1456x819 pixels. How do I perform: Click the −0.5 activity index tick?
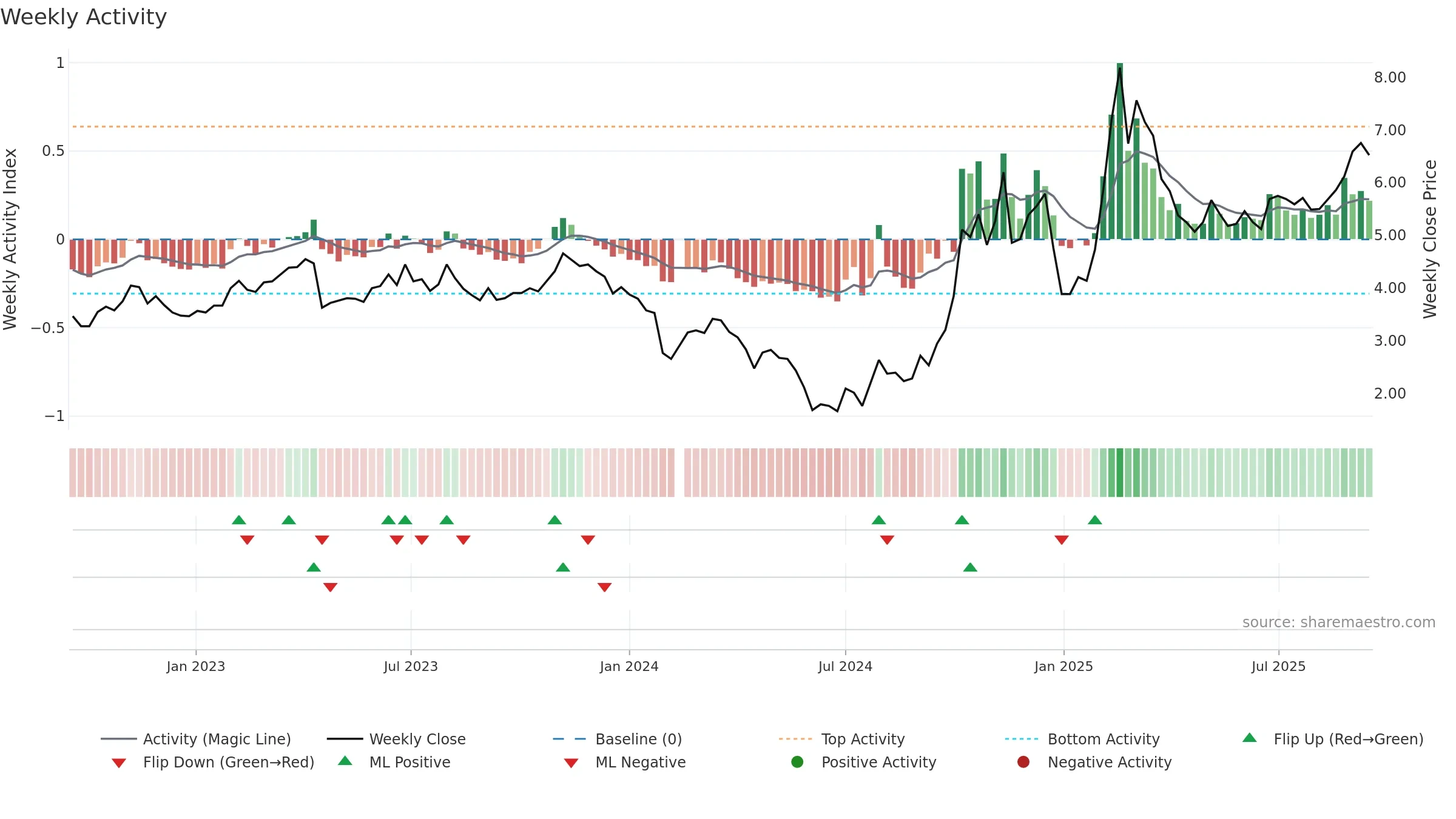tap(48, 328)
